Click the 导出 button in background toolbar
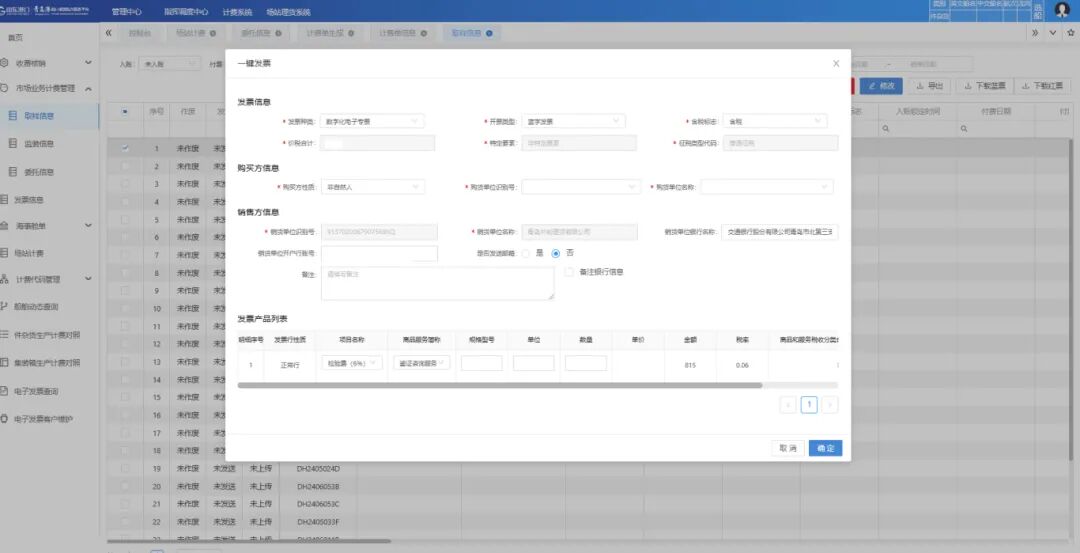 point(929,86)
